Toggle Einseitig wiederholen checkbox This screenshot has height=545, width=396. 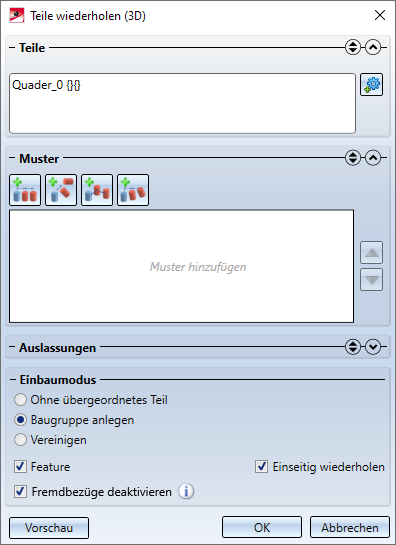[x=261, y=466]
